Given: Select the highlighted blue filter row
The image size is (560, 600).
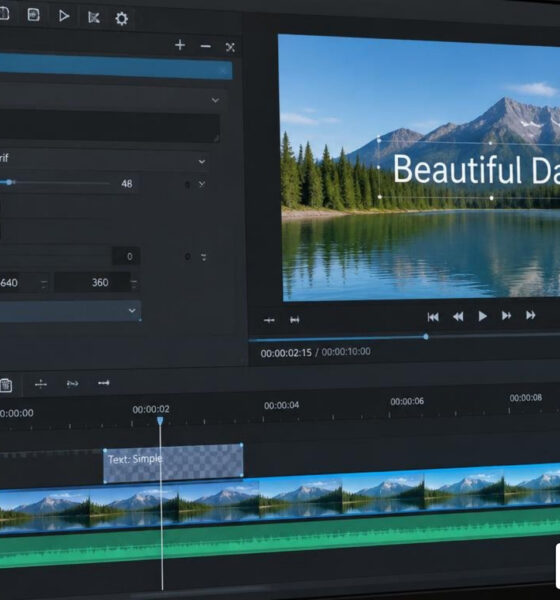Looking at the screenshot, I should 116,67.
